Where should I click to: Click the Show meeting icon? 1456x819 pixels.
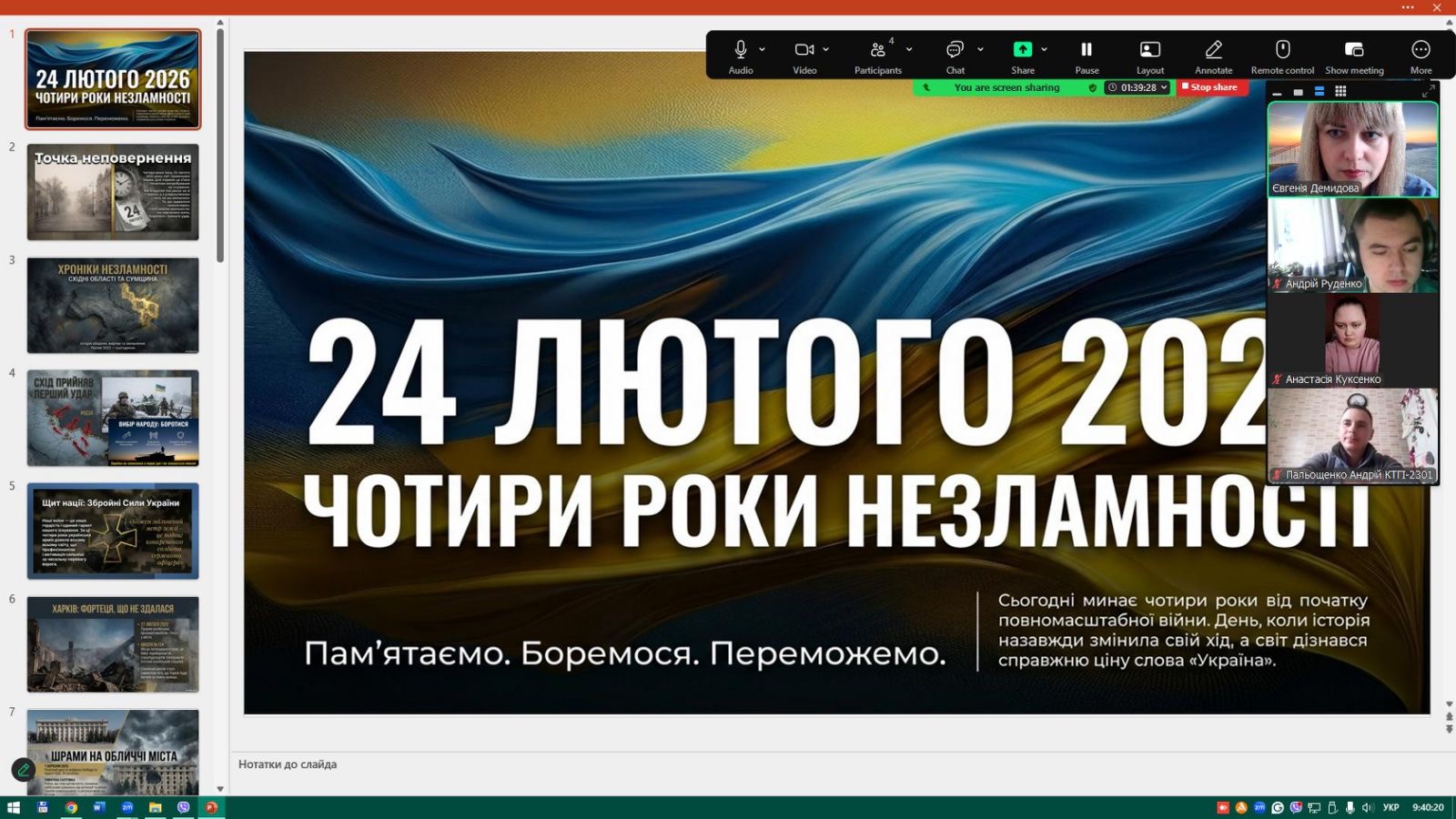tap(1354, 50)
